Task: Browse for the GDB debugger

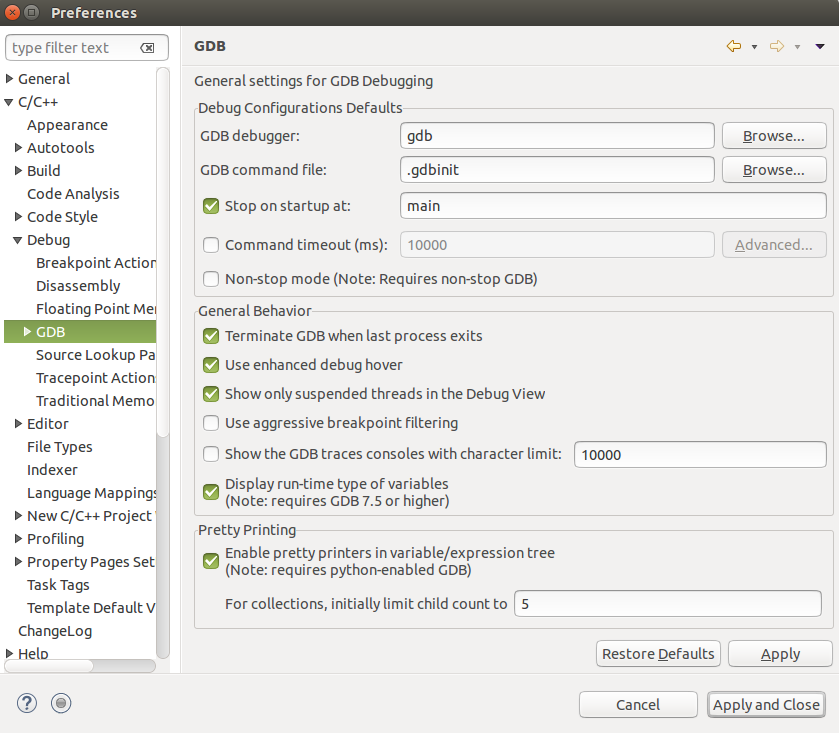Action: click(774, 136)
